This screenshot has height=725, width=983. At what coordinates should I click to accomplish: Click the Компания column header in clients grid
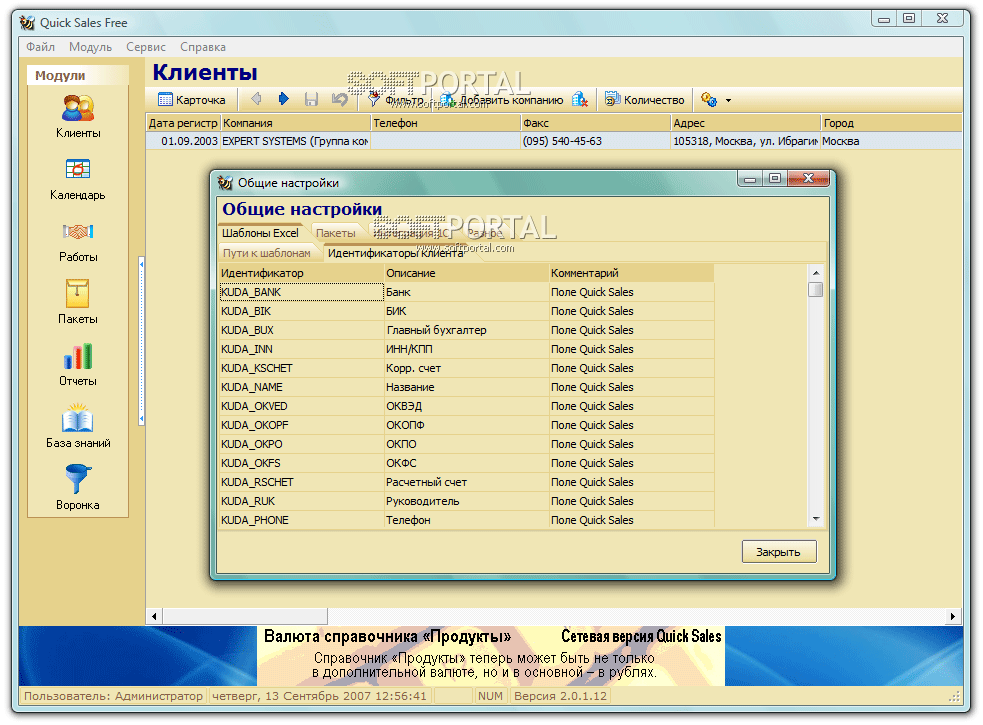pyautogui.click(x=295, y=123)
